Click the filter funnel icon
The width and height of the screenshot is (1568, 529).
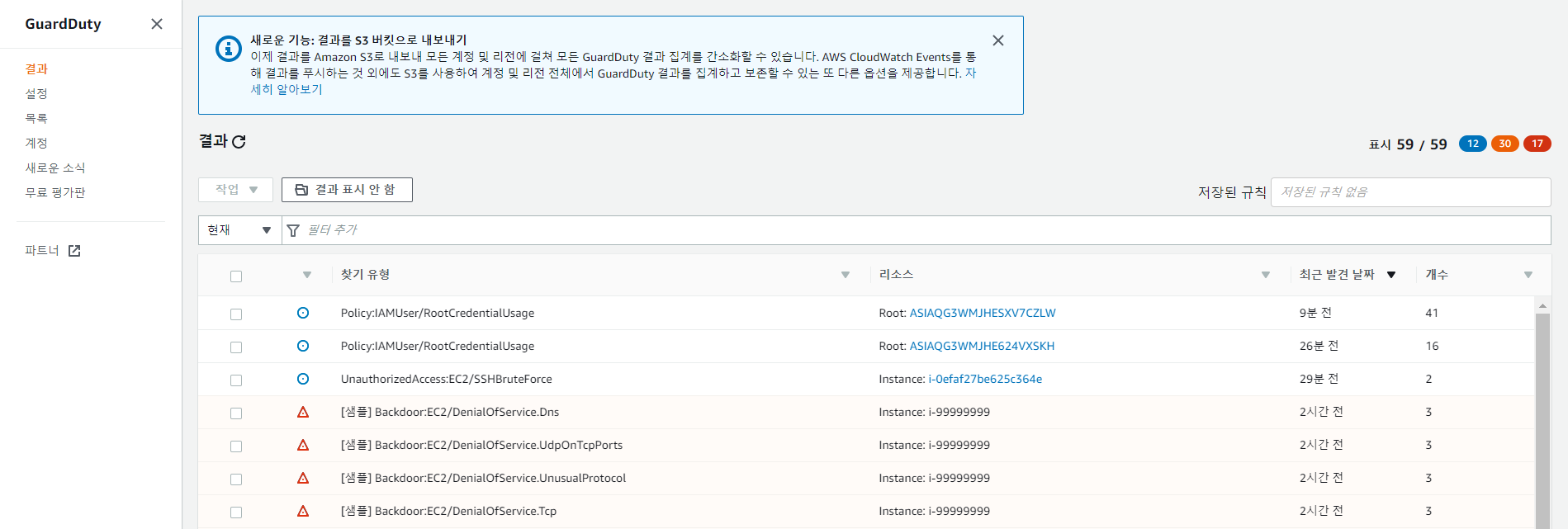[293, 230]
